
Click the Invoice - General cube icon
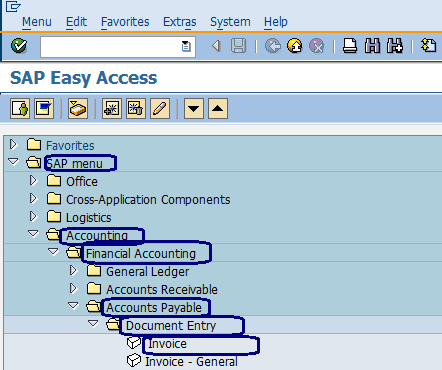(134, 361)
